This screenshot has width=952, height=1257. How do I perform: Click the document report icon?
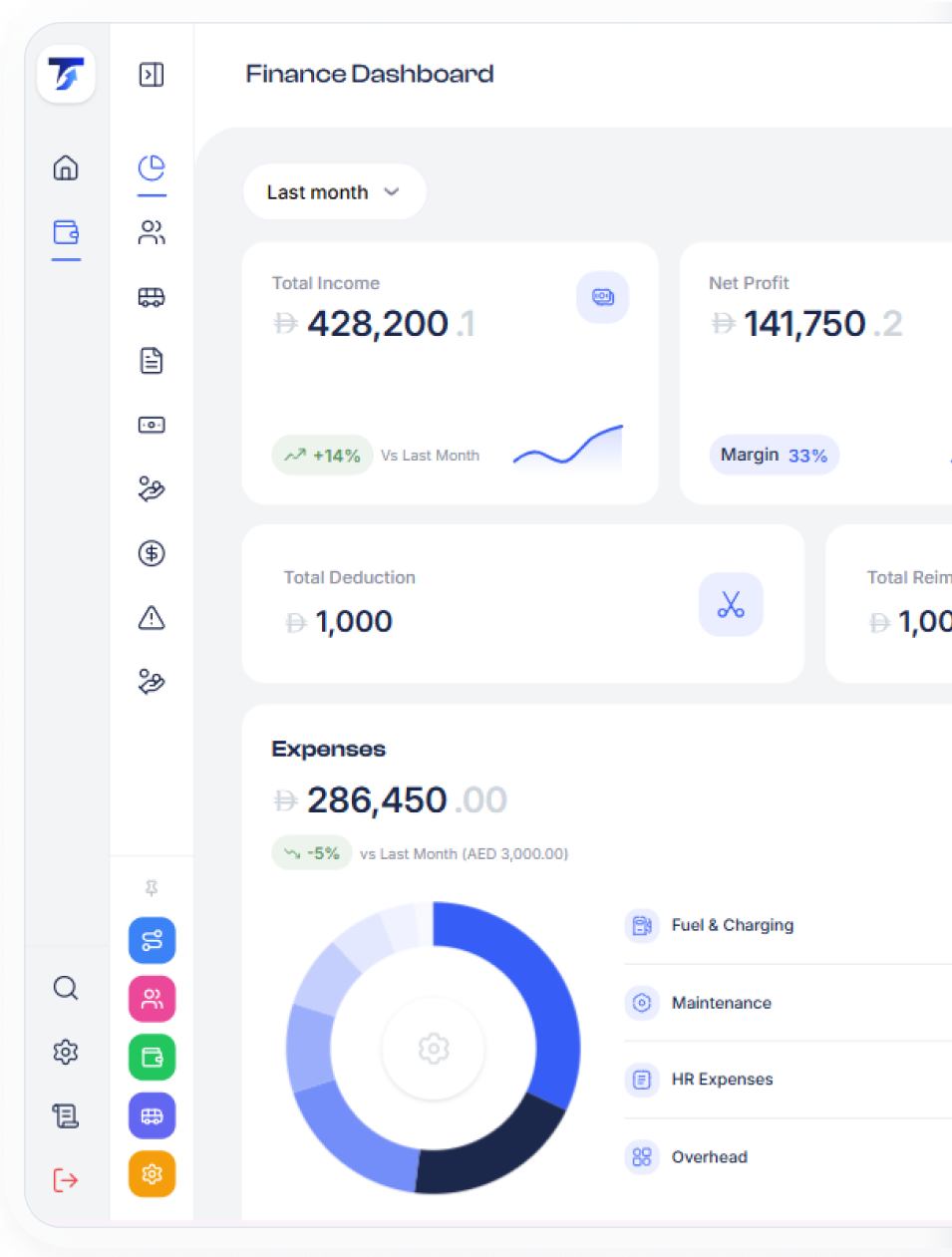coord(152,361)
